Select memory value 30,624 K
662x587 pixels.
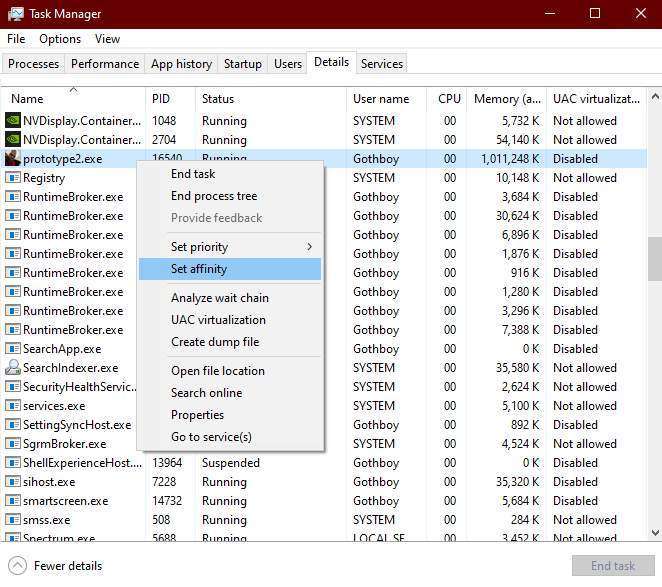(517, 216)
